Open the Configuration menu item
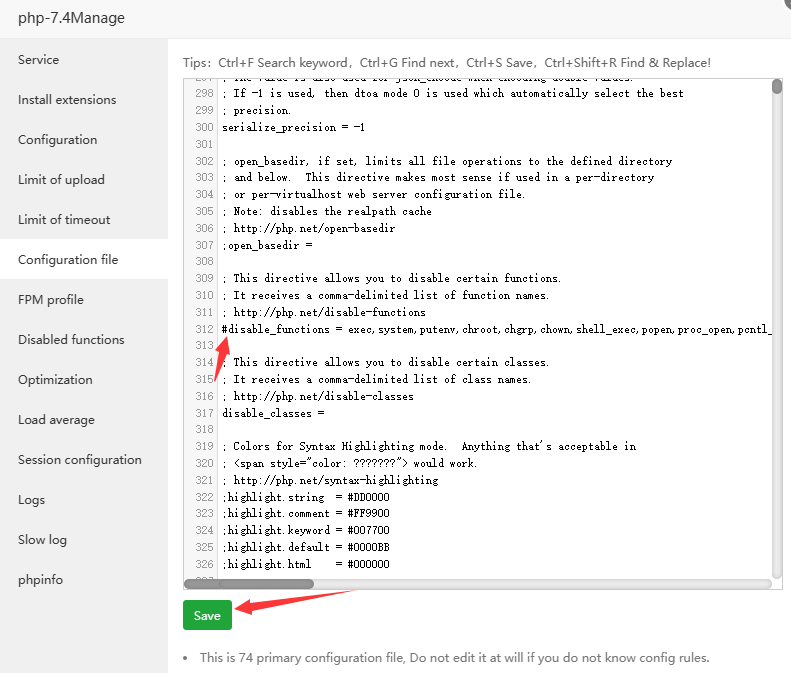Screen dimensions: 791x673 58,140
